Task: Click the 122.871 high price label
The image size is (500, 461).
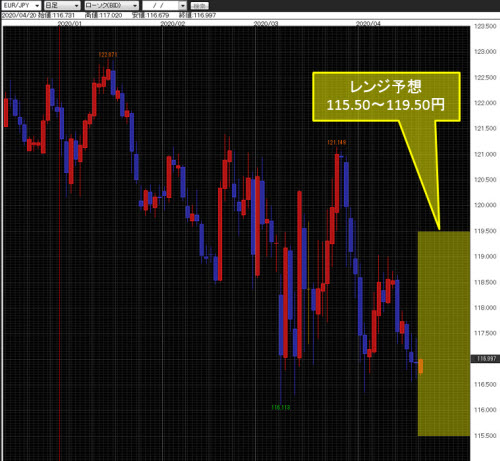Action: [x=108, y=55]
